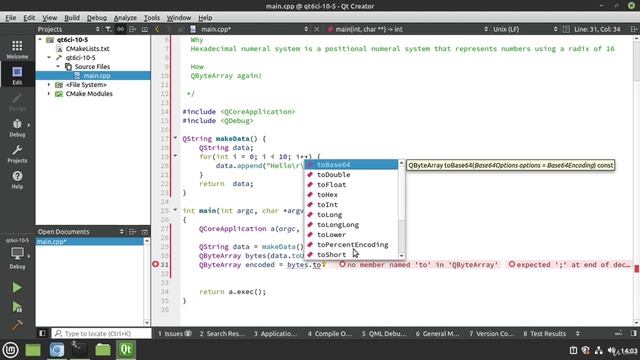This screenshot has width=640, height=360.
Task: Open the Debug mode
Action: coord(17,128)
